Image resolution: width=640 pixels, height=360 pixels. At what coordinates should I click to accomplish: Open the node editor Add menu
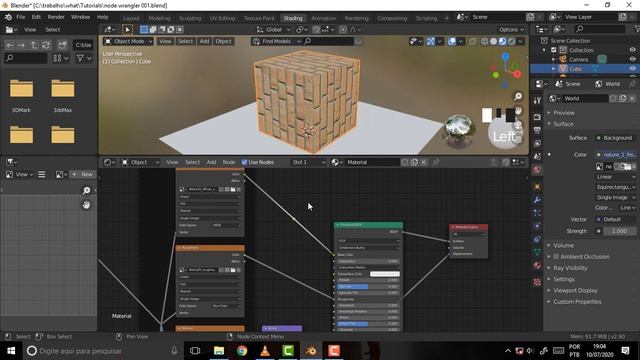click(x=211, y=162)
